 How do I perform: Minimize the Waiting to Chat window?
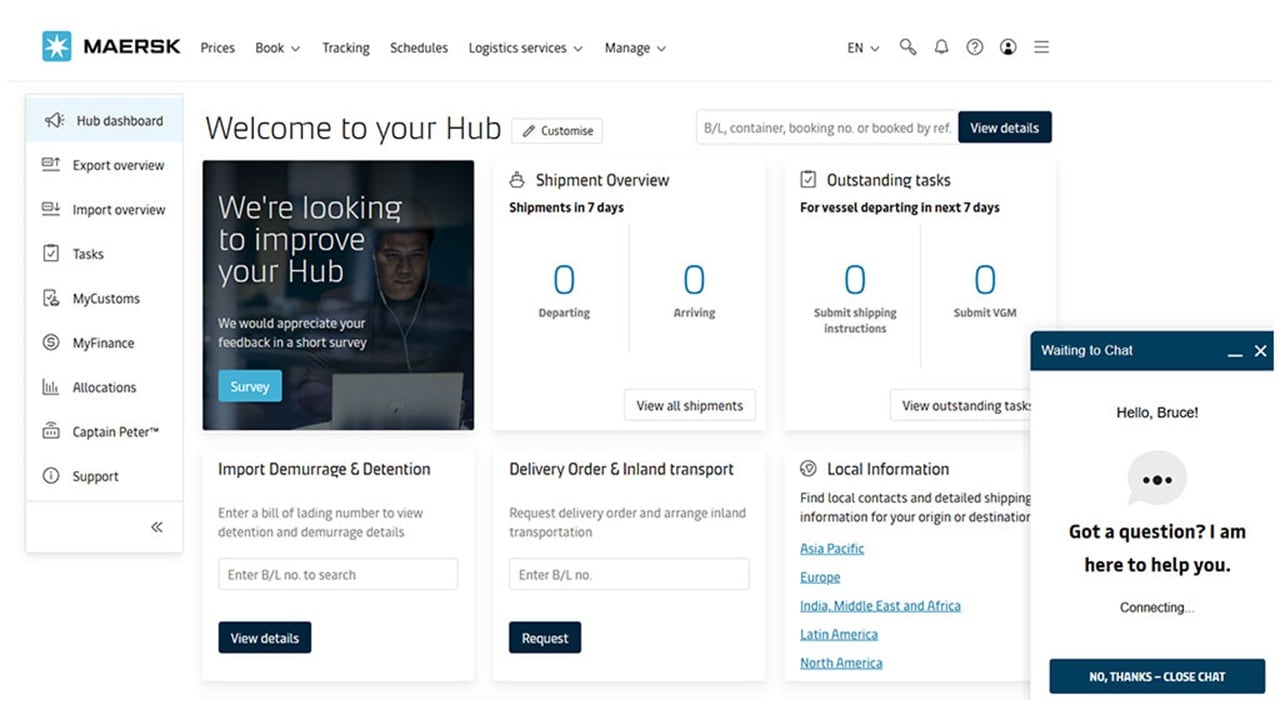pyautogui.click(x=1235, y=352)
